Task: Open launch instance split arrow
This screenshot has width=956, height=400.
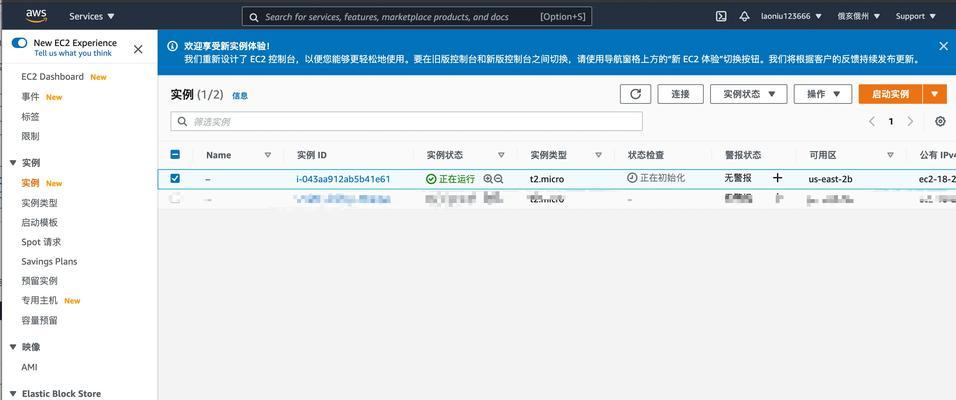Action: tap(935, 94)
